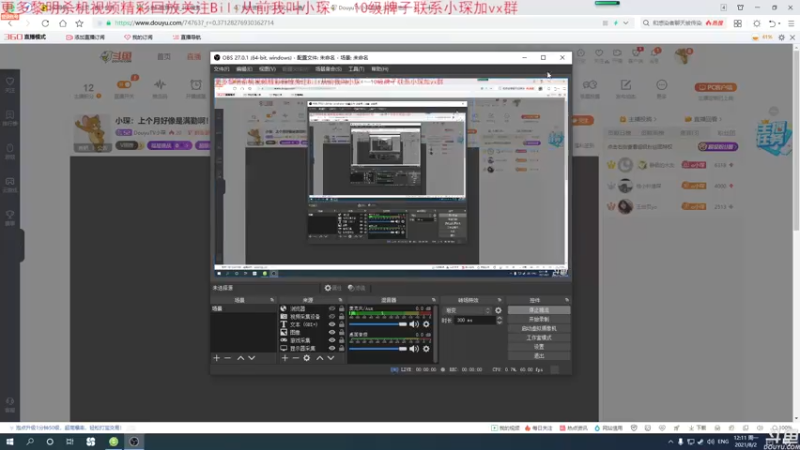Open OBS Edit menu
Screen dimensions: 800x450
tap(244, 69)
